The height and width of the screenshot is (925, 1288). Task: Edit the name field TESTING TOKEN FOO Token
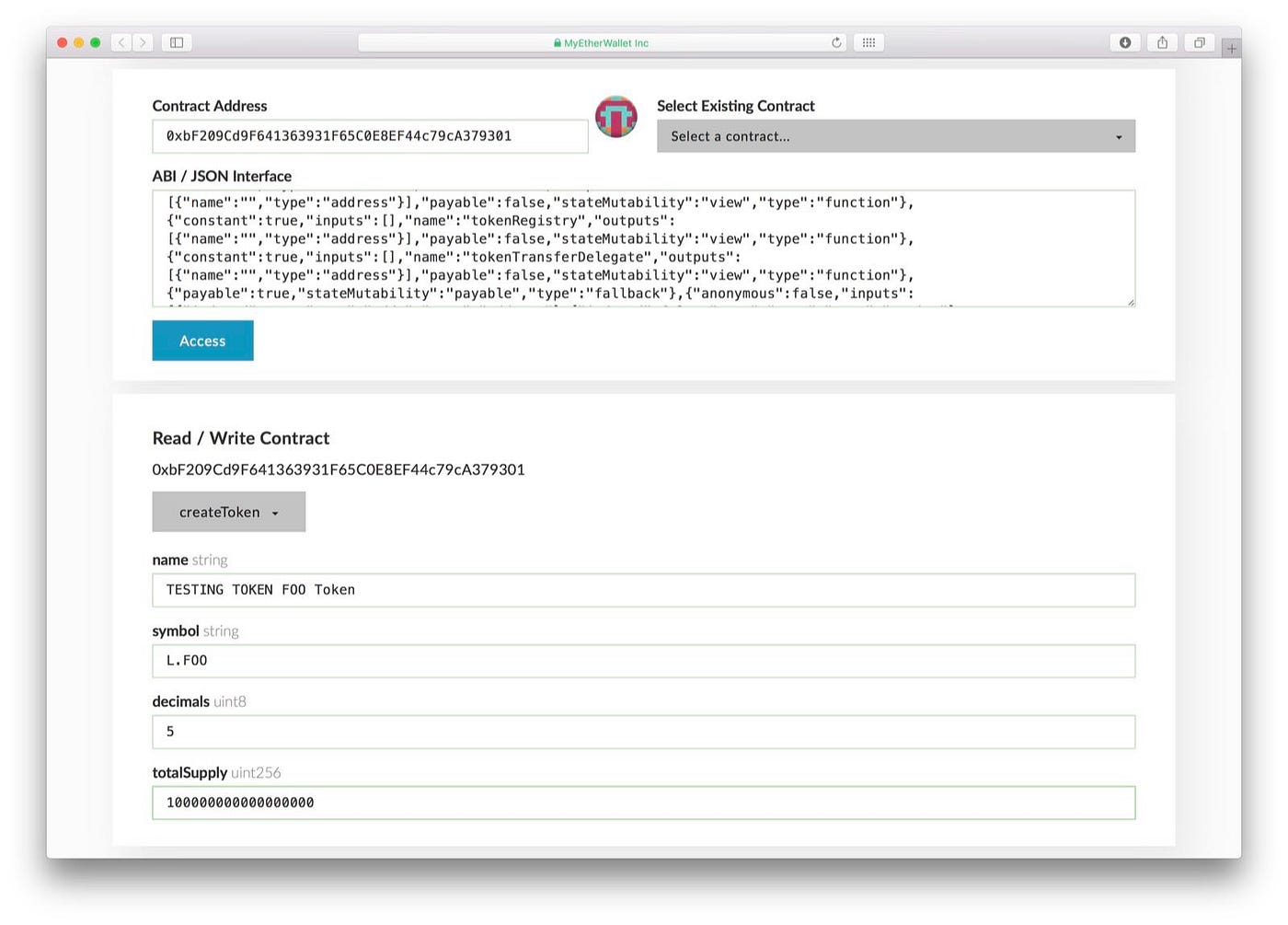[x=644, y=590]
